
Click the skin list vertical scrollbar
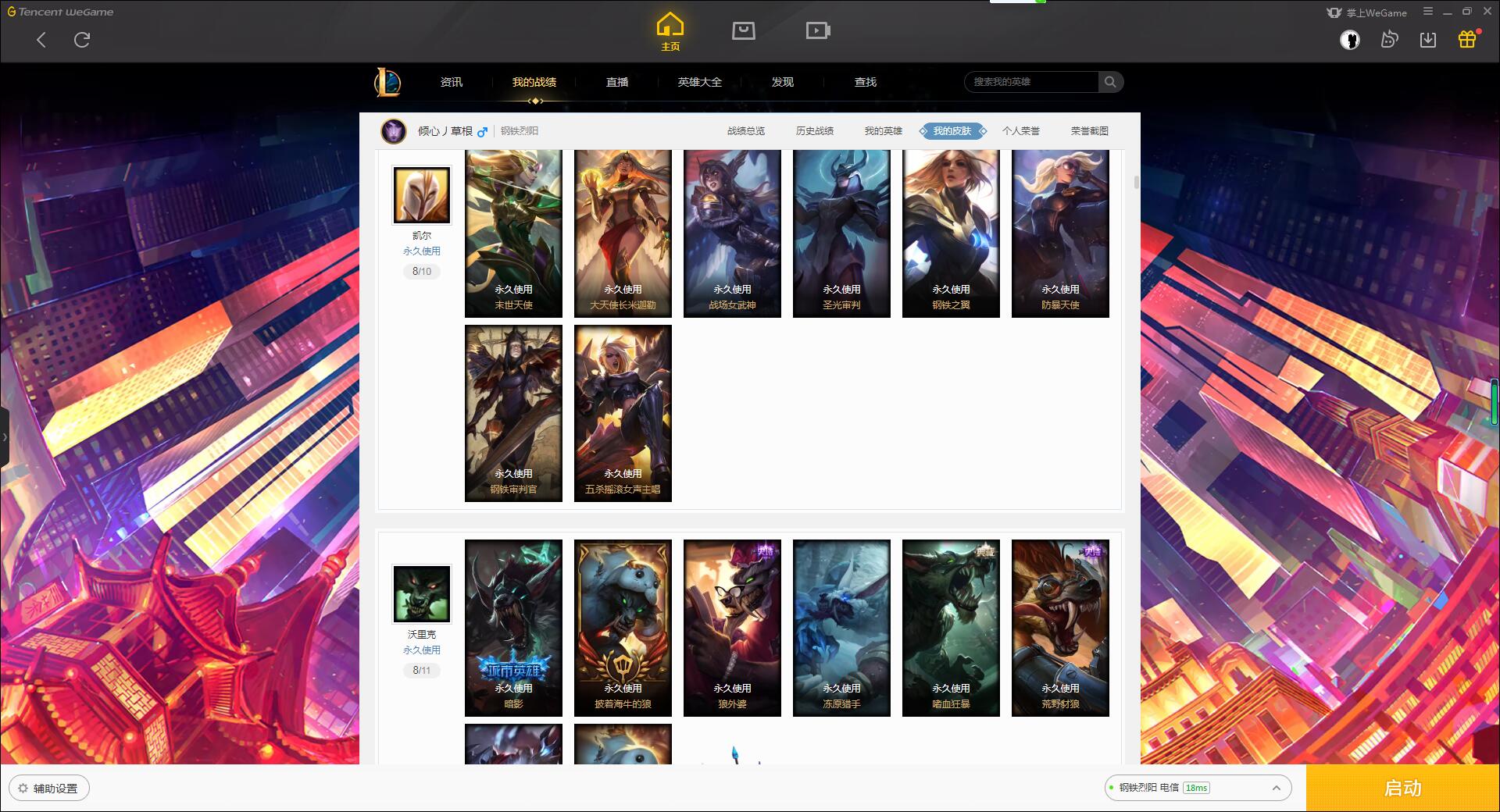[x=1136, y=182]
